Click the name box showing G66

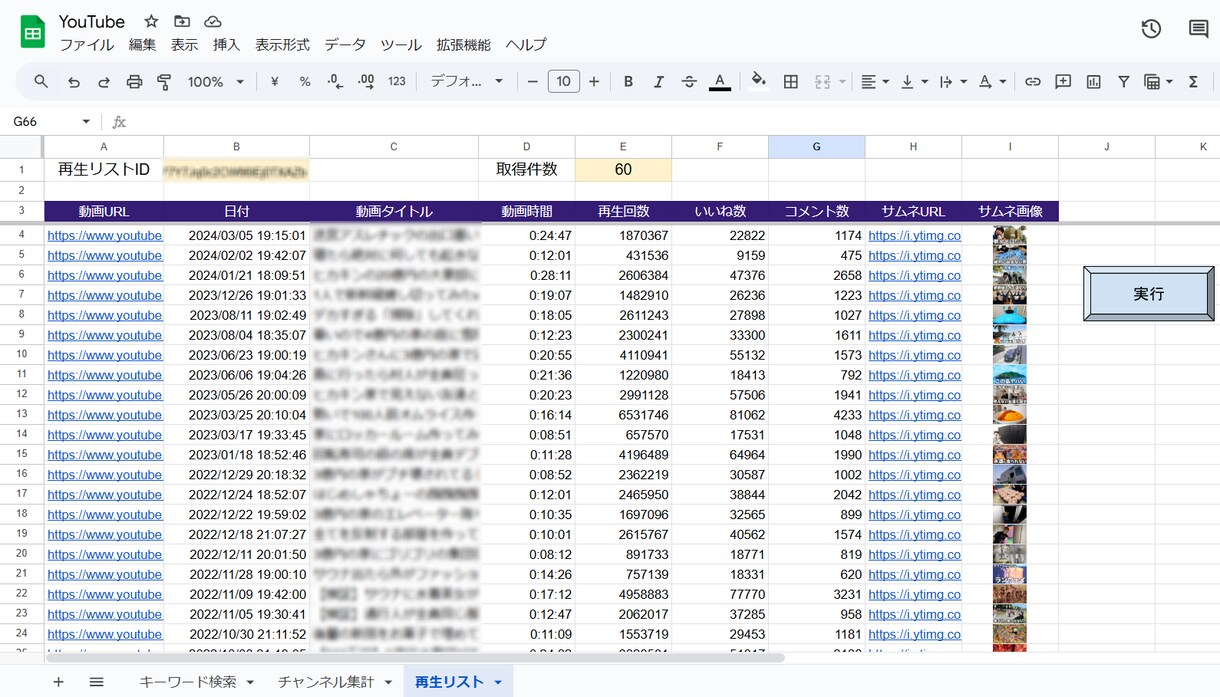click(50, 122)
